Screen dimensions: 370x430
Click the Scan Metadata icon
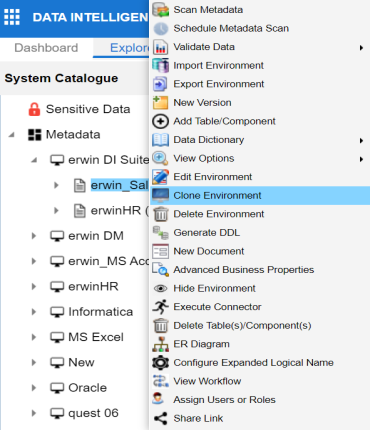[x=161, y=10]
